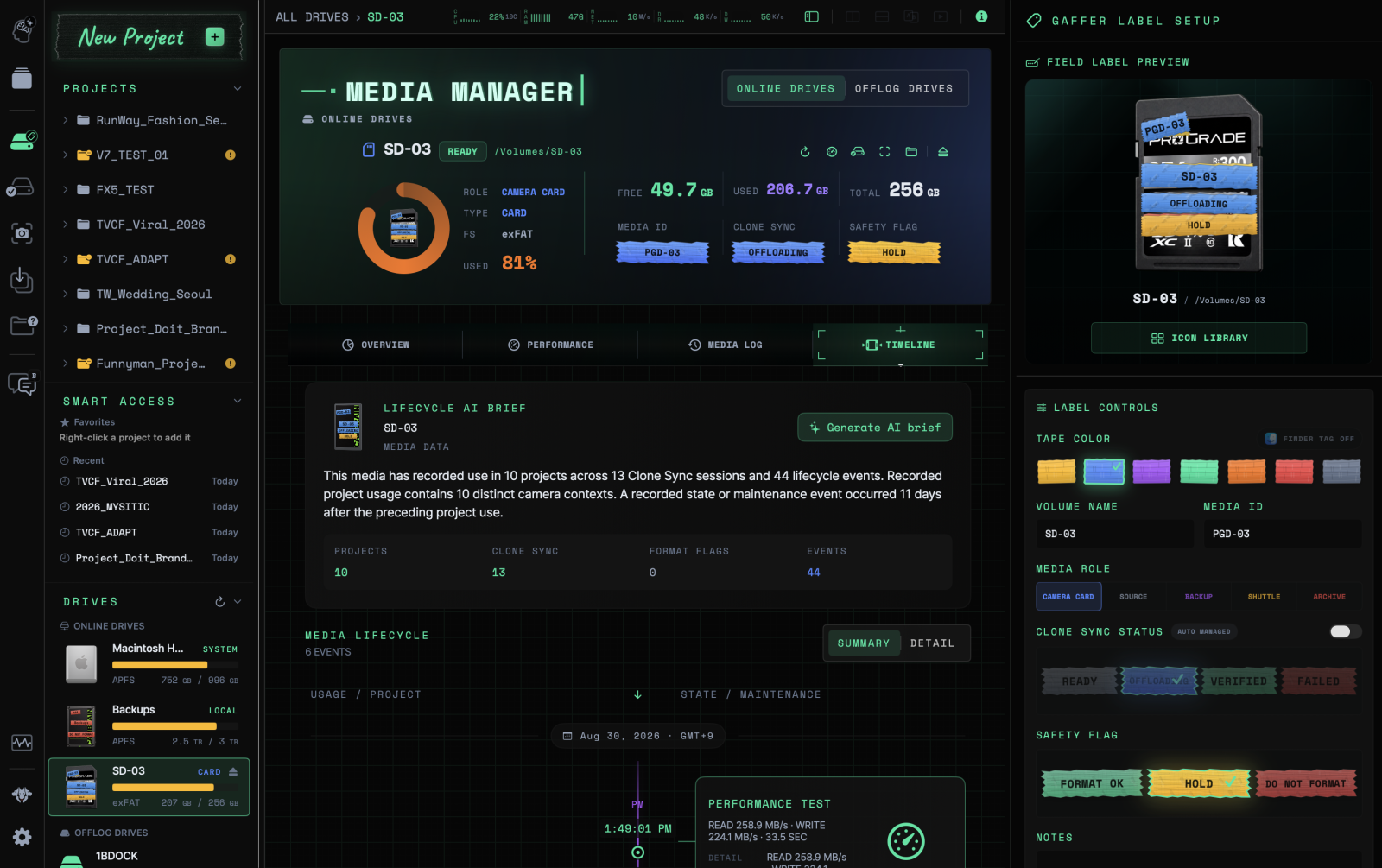Collapse the DRIVES section chevron
The width and height of the screenshot is (1382, 868).
tap(238, 602)
